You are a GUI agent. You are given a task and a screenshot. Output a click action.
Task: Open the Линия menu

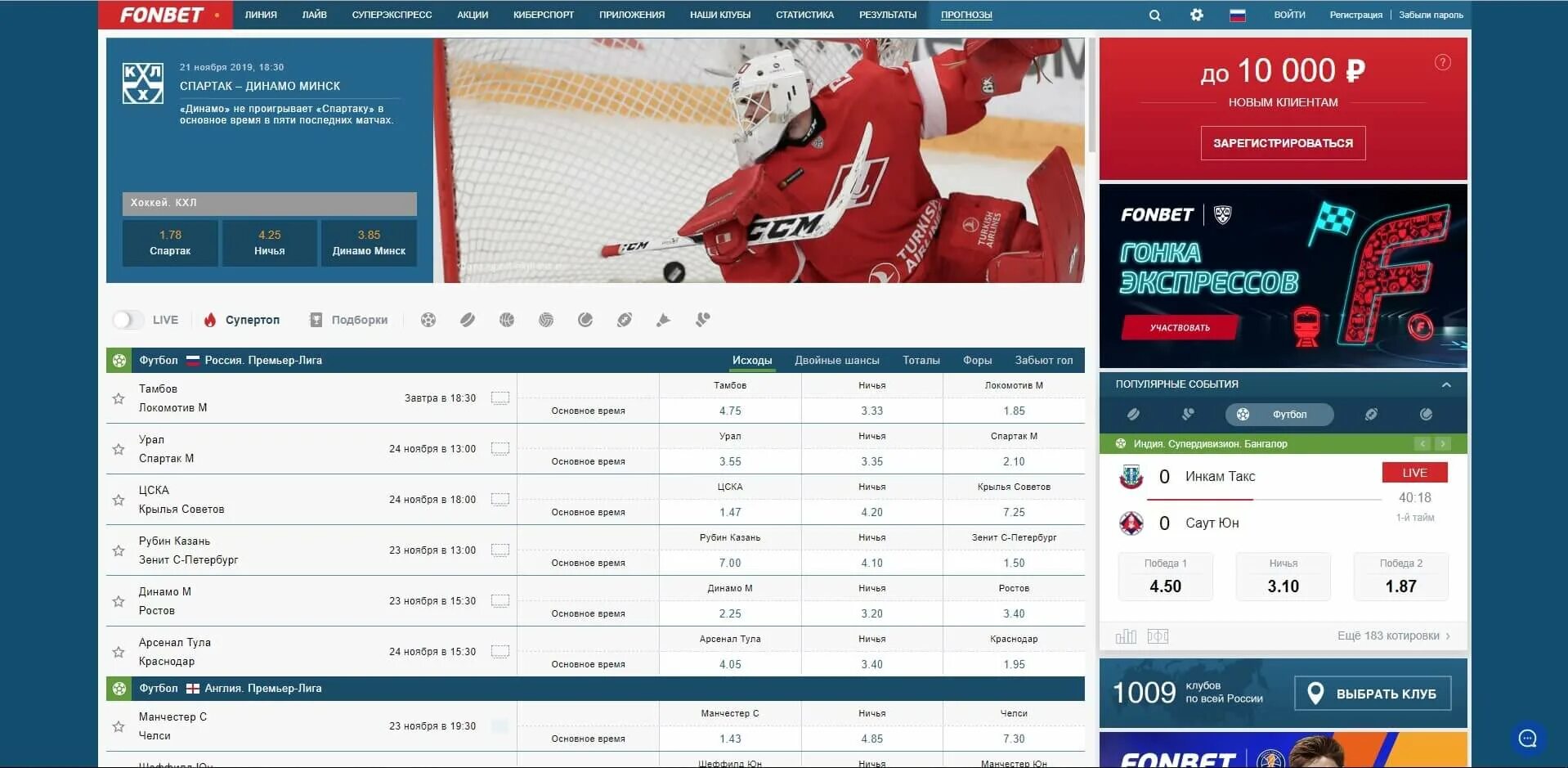pyautogui.click(x=261, y=15)
